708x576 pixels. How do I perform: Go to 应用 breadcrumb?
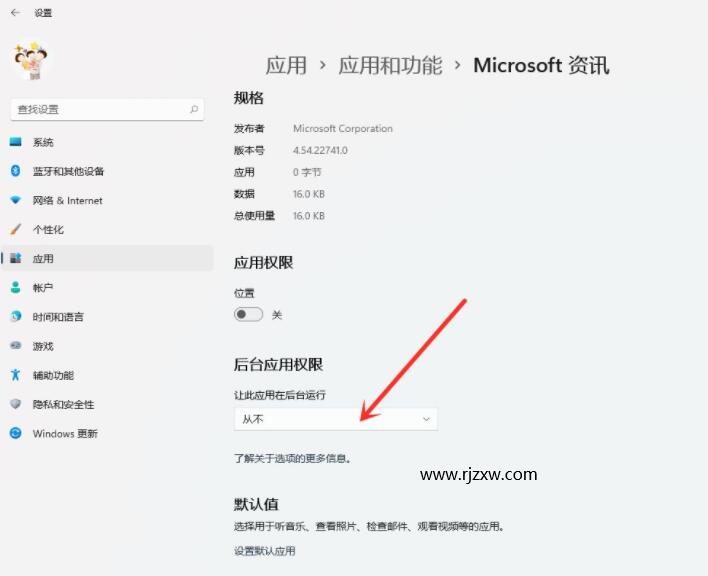coord(286,65)
